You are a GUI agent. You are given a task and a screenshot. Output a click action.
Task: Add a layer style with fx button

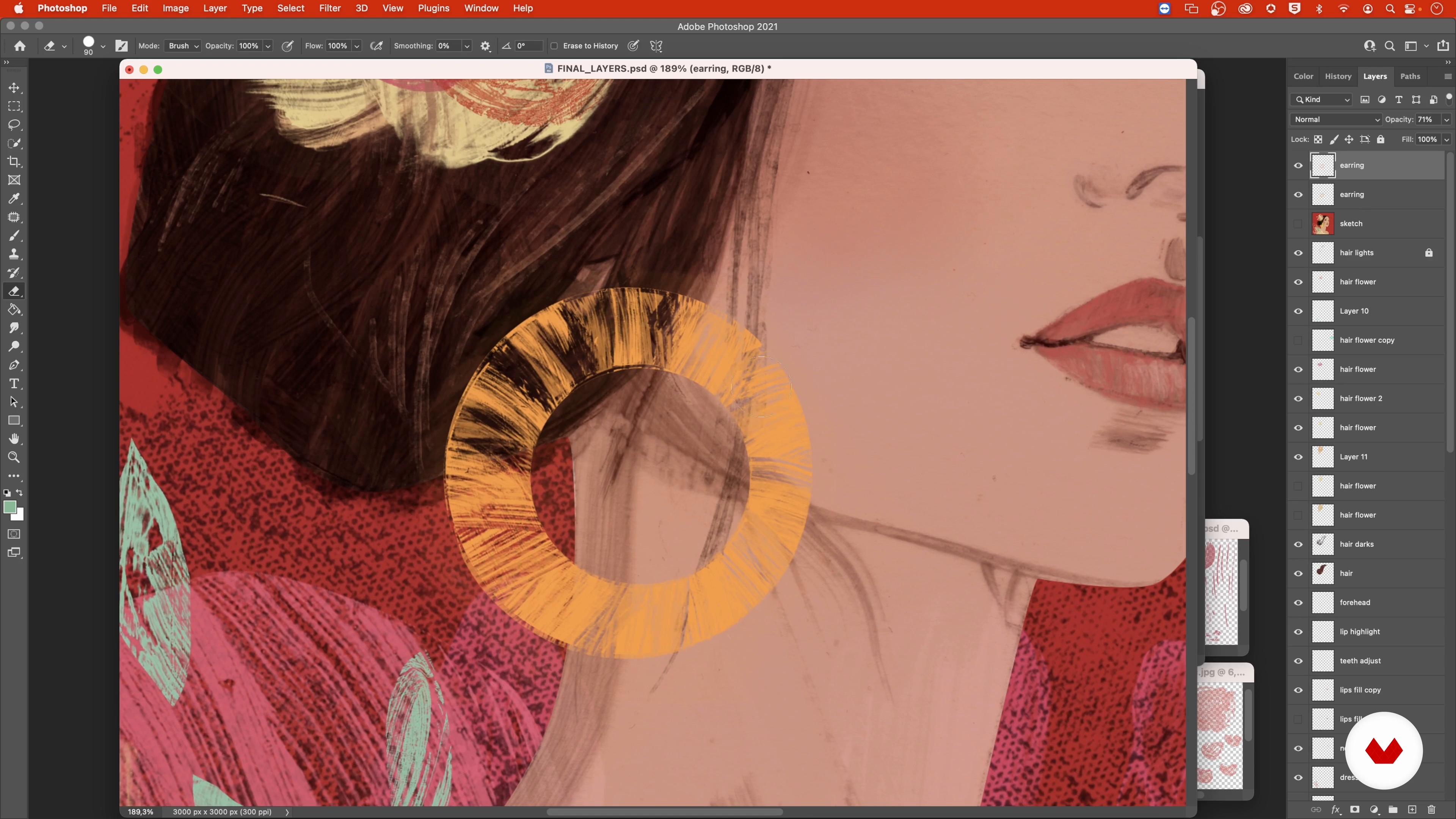(1335, 810)
